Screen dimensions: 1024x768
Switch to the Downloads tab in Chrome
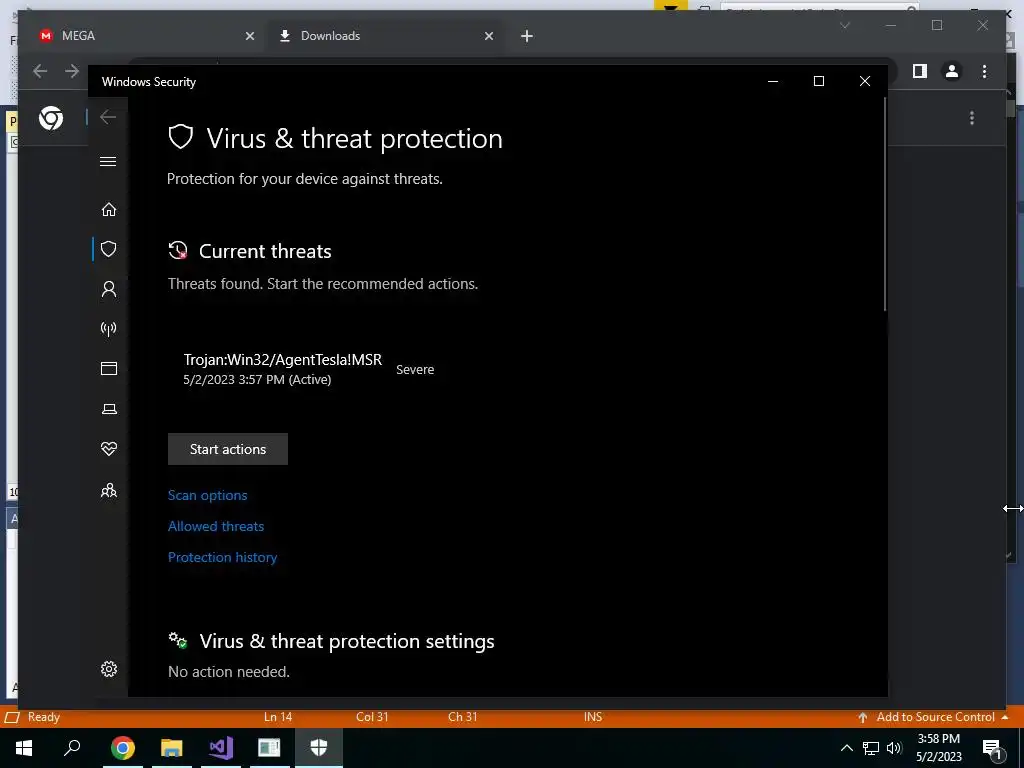(385, 36)
